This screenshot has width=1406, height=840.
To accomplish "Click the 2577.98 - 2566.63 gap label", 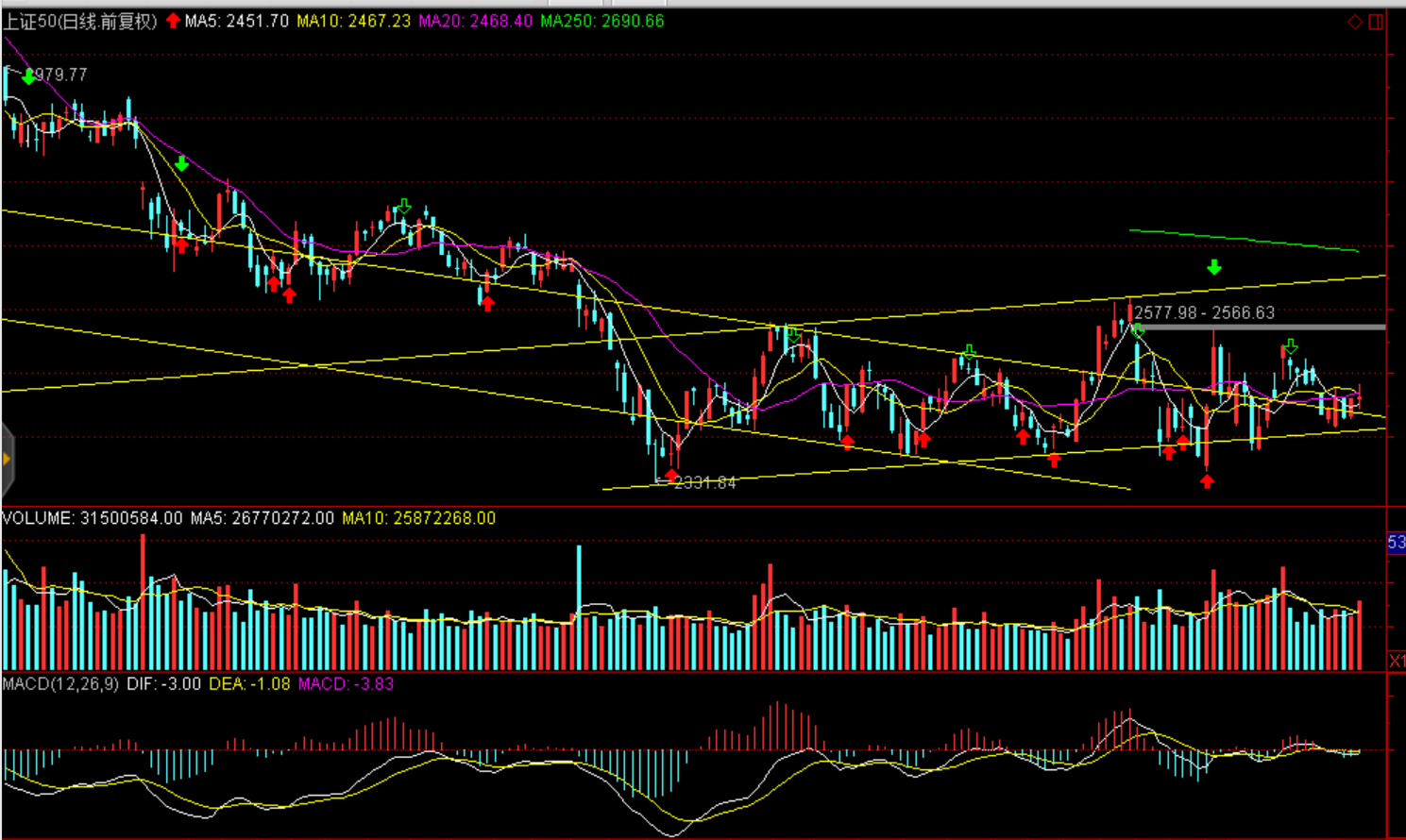I will [x=1204, y=312].
